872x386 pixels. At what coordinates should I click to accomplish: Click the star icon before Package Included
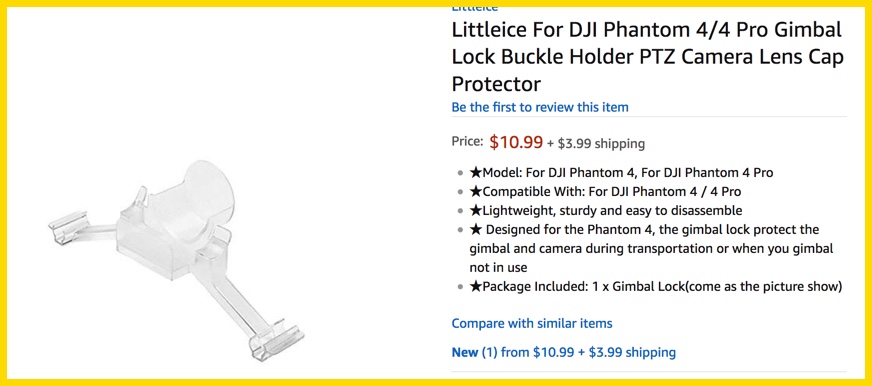coord(475,286)
